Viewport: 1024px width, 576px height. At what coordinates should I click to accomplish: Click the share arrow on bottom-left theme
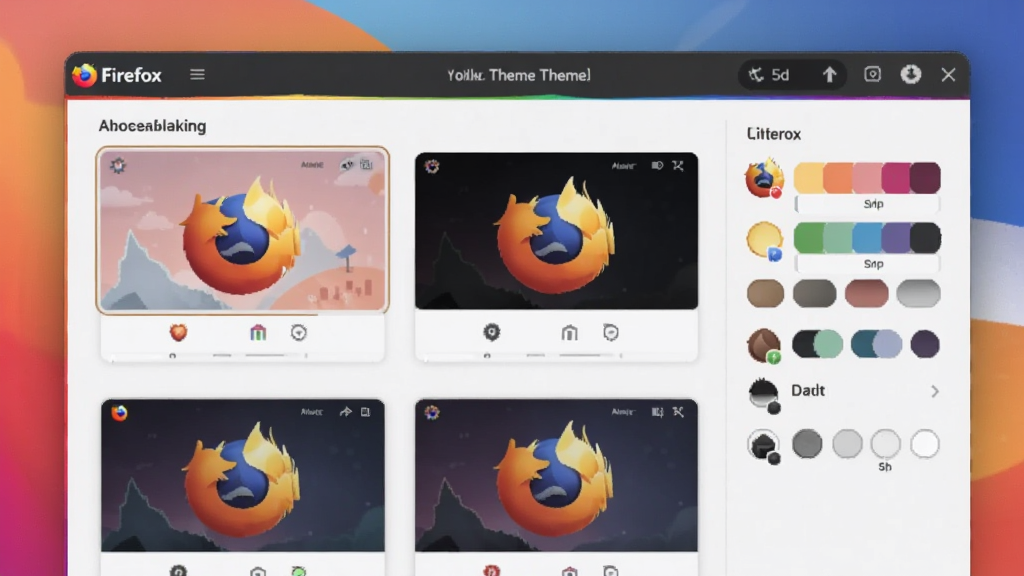pyautogui.click(x=345, y=411)
